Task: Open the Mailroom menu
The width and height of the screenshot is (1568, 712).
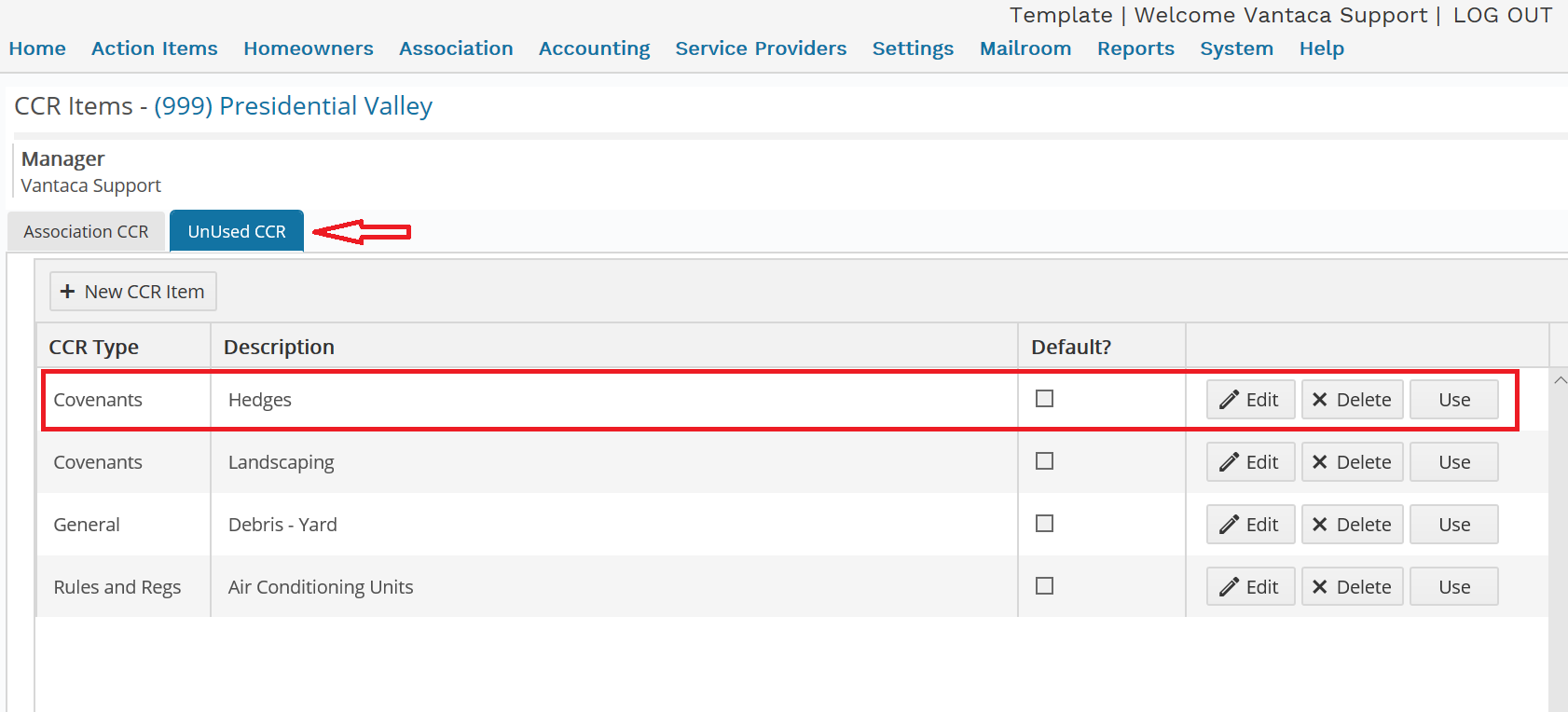Action: [1025, 48]
